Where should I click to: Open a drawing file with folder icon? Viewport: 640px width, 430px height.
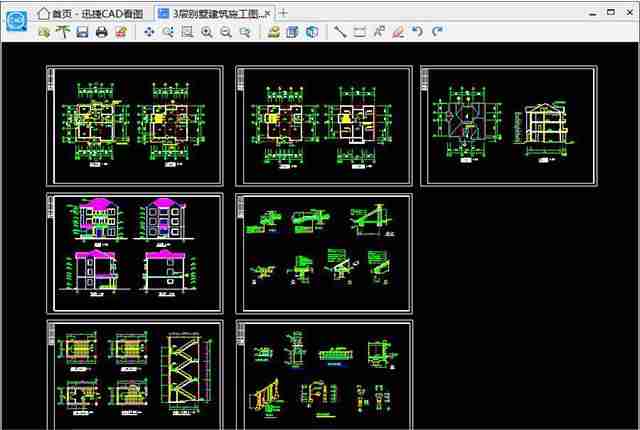[x=44, y=31]
